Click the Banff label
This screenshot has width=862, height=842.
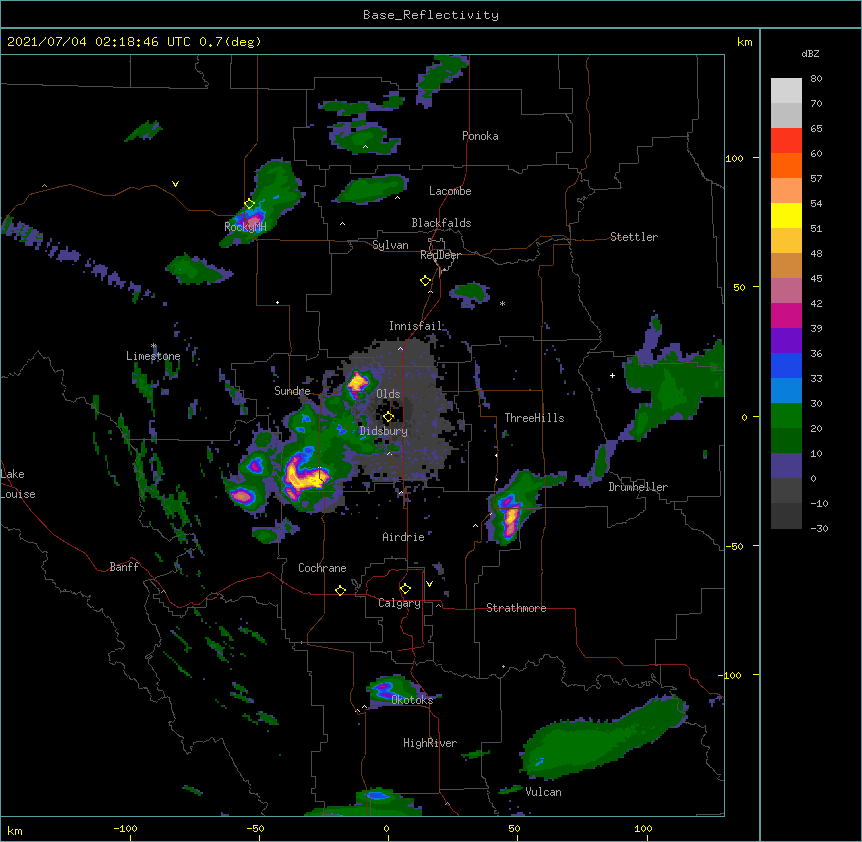click(124, 567)
